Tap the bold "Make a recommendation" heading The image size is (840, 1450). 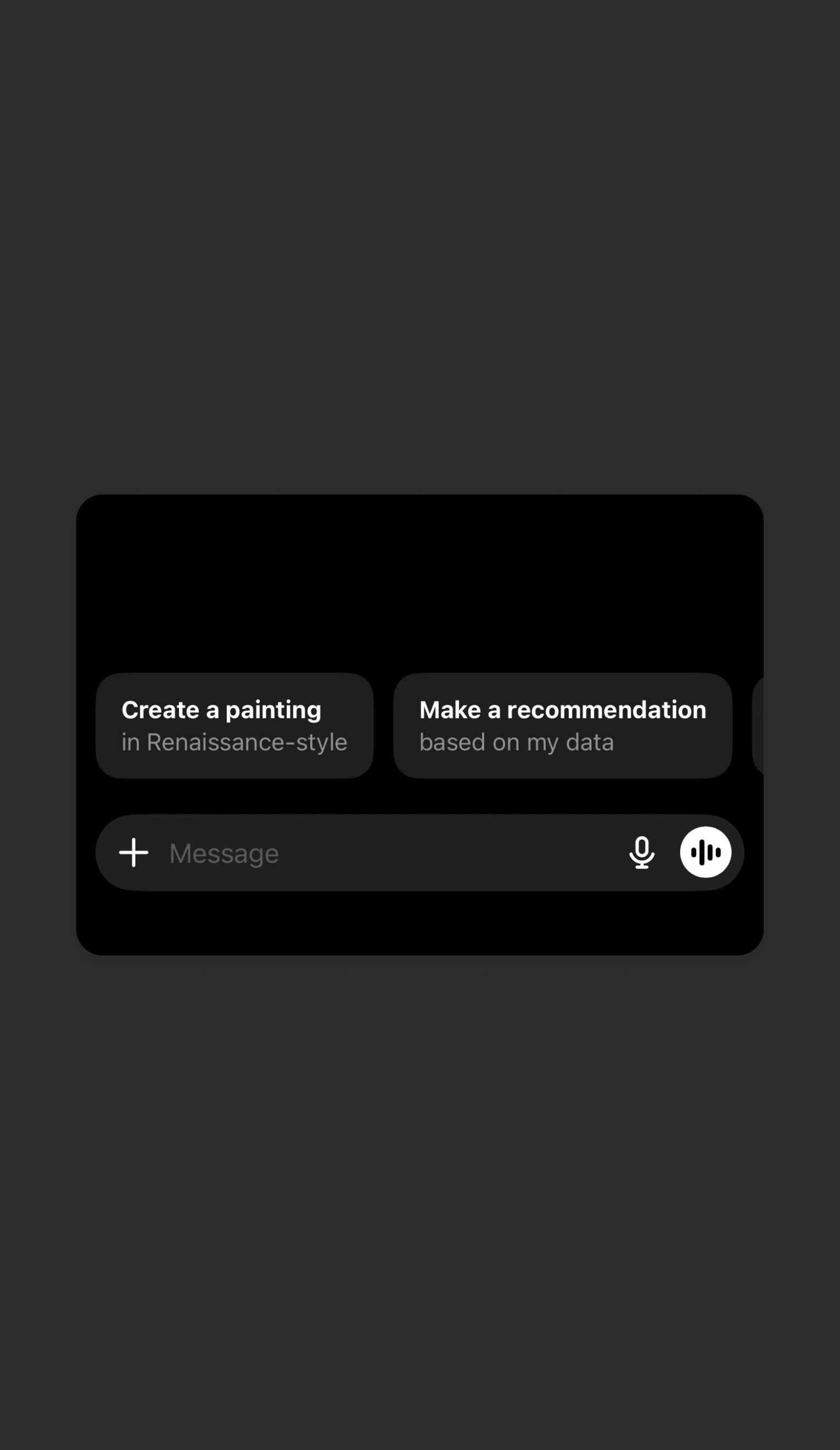(563, 710)
